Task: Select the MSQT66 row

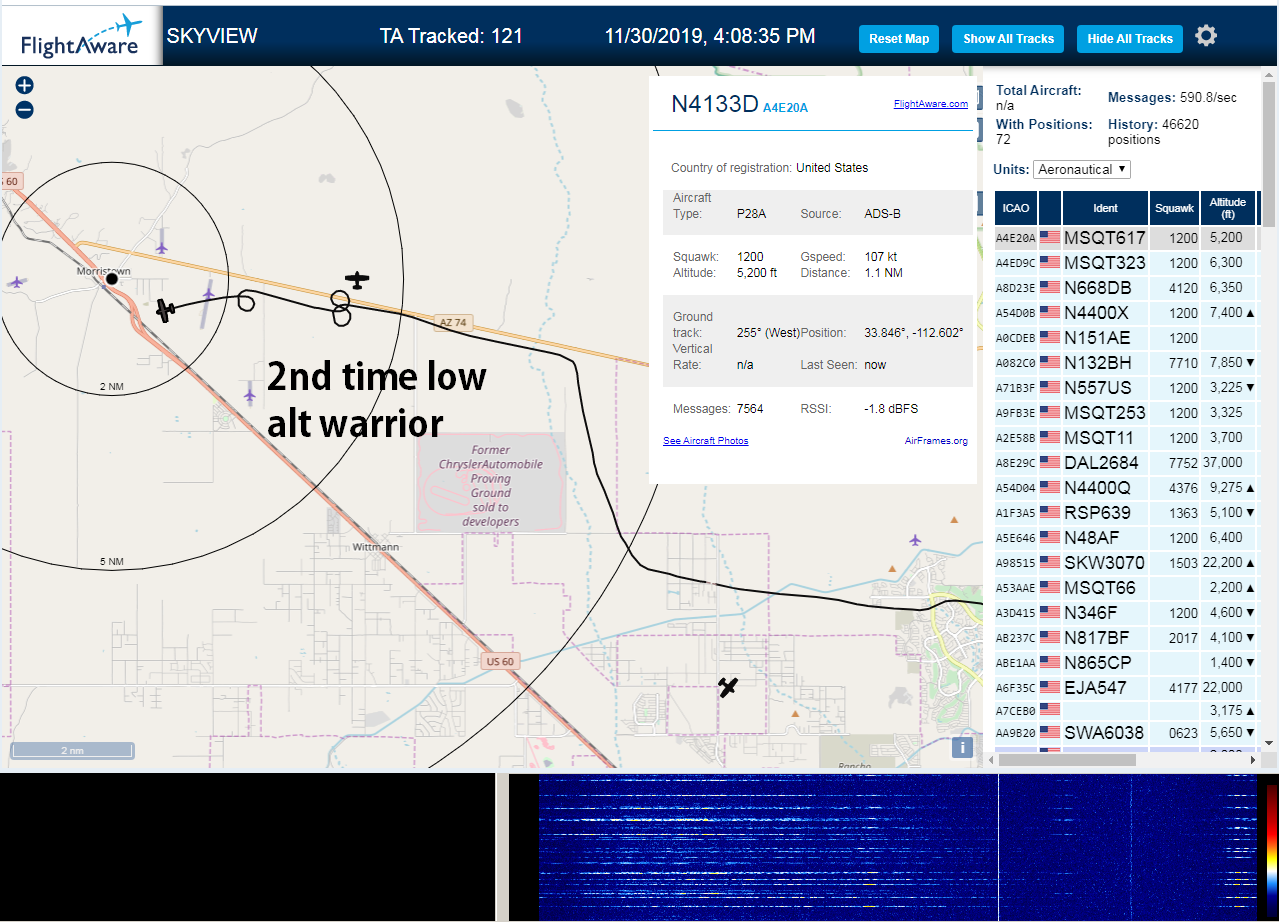Action: 1126,588
